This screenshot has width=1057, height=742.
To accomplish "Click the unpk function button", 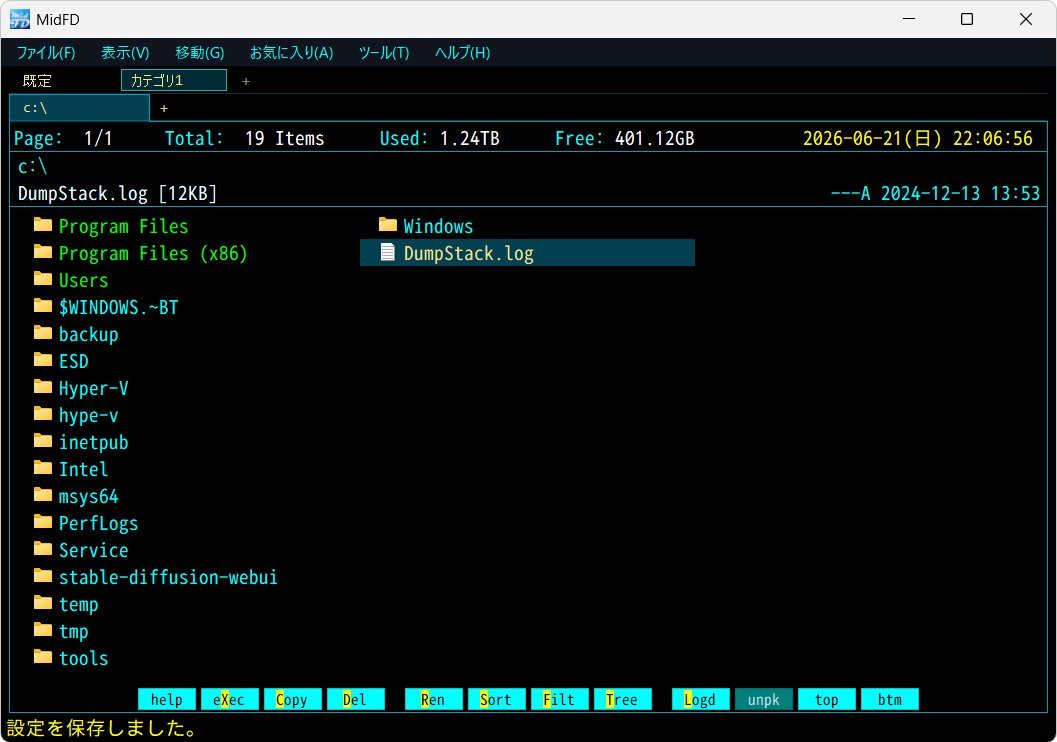I will pyautogui.click(x=764, y=700).
